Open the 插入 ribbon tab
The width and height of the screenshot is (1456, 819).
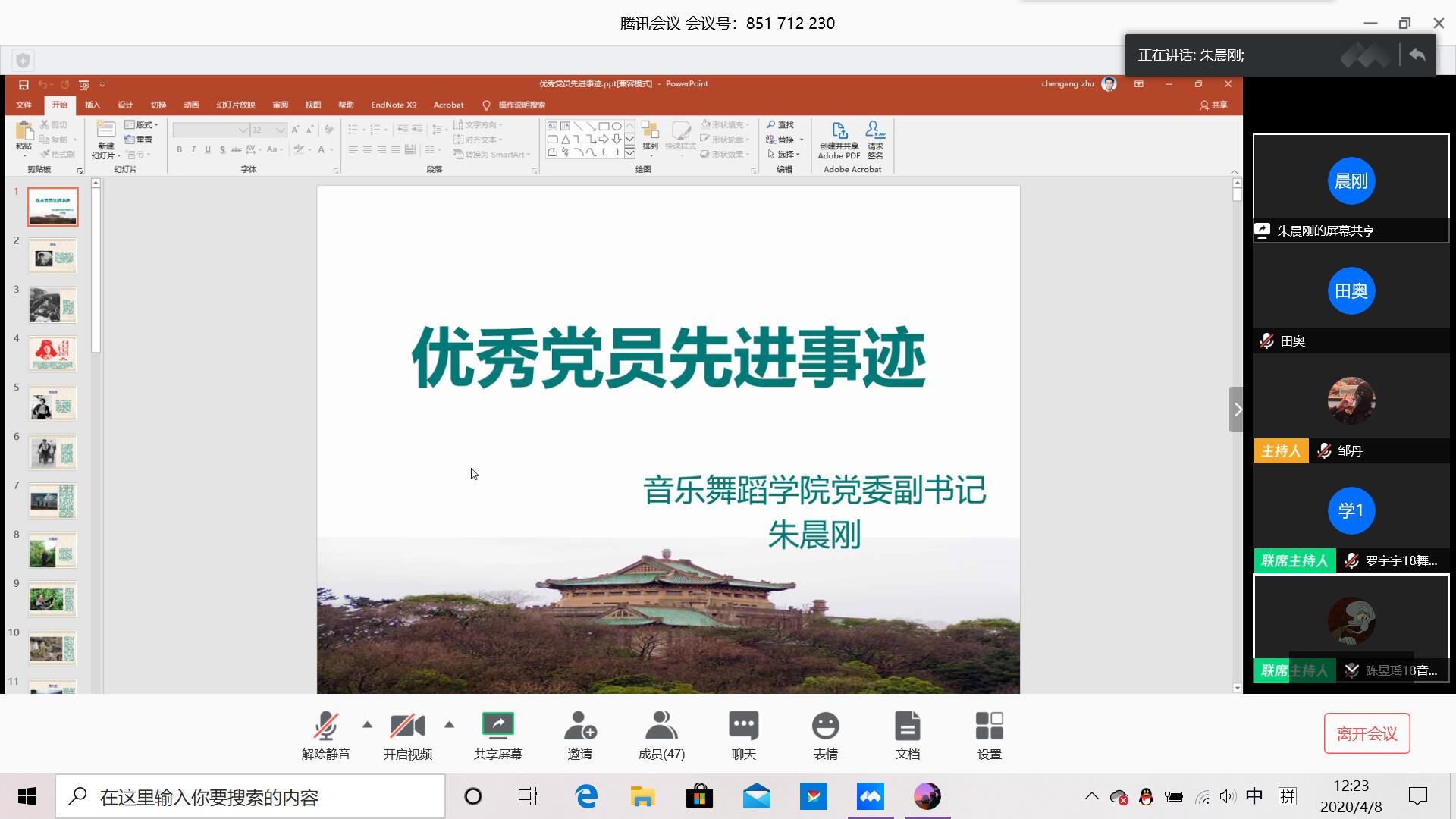pyautogui.click(x=93, y=105)
